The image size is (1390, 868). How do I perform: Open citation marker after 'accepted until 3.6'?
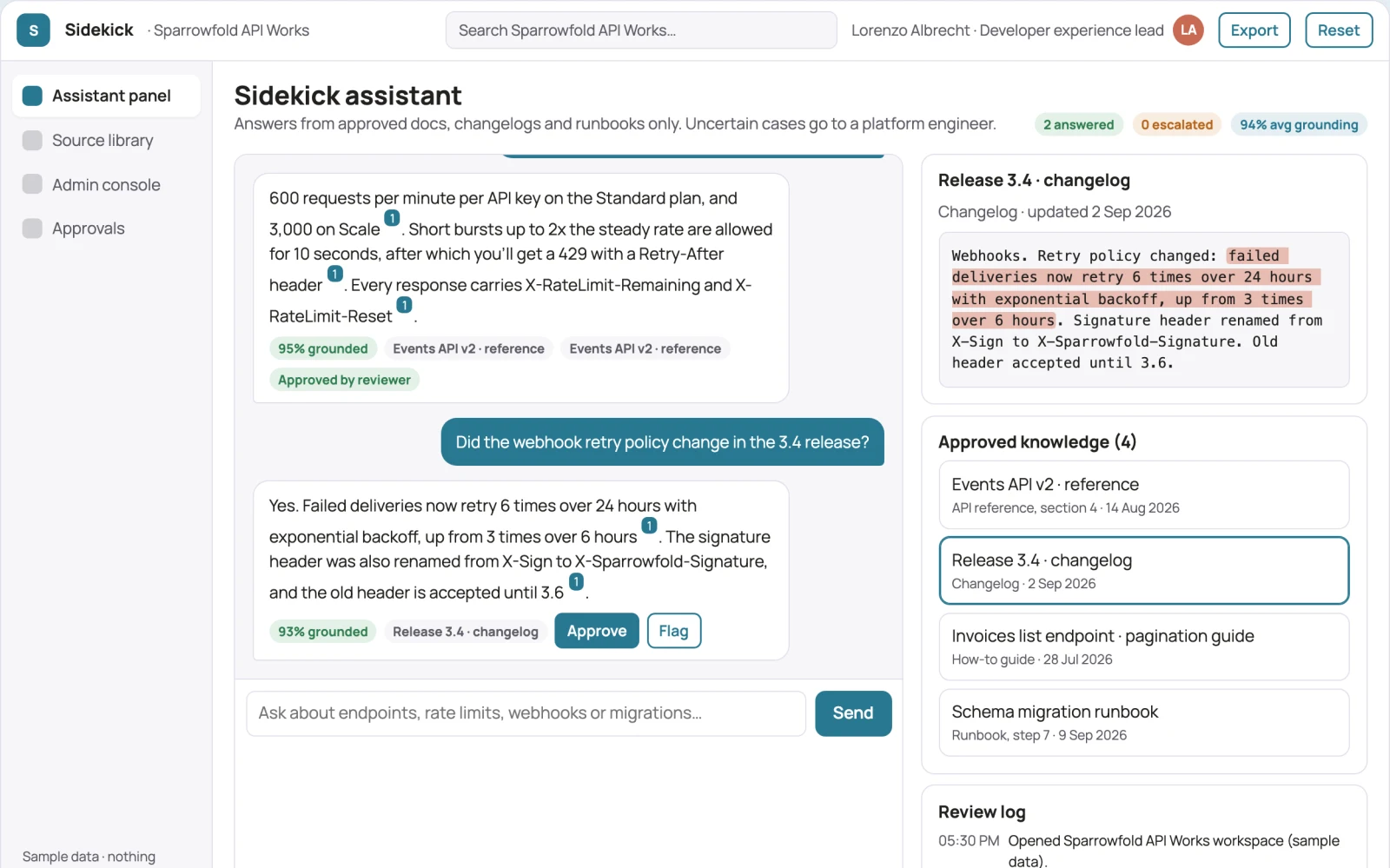click(576, 581)
